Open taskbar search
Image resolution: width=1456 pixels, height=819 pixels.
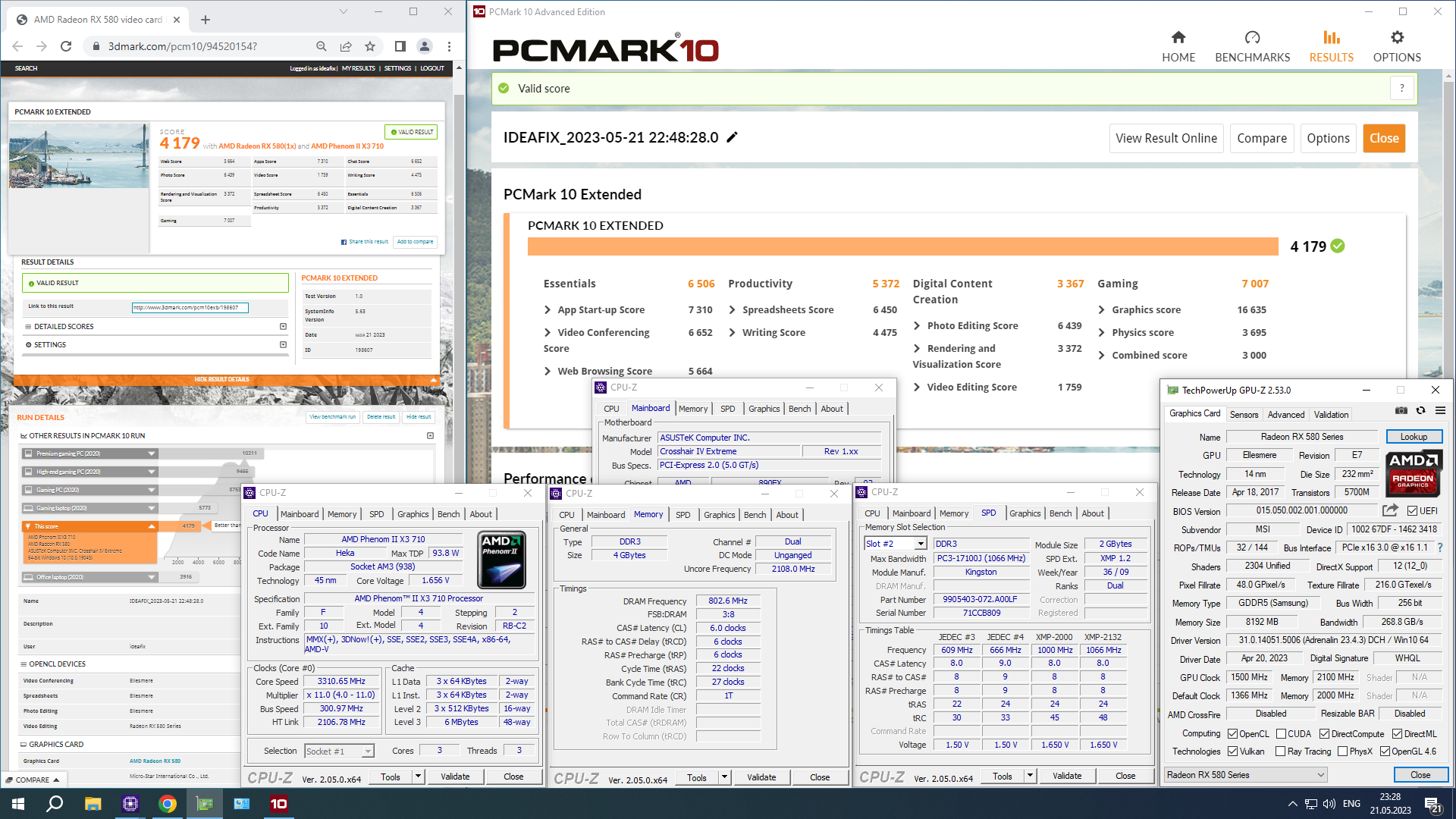(x=55, y=804)
